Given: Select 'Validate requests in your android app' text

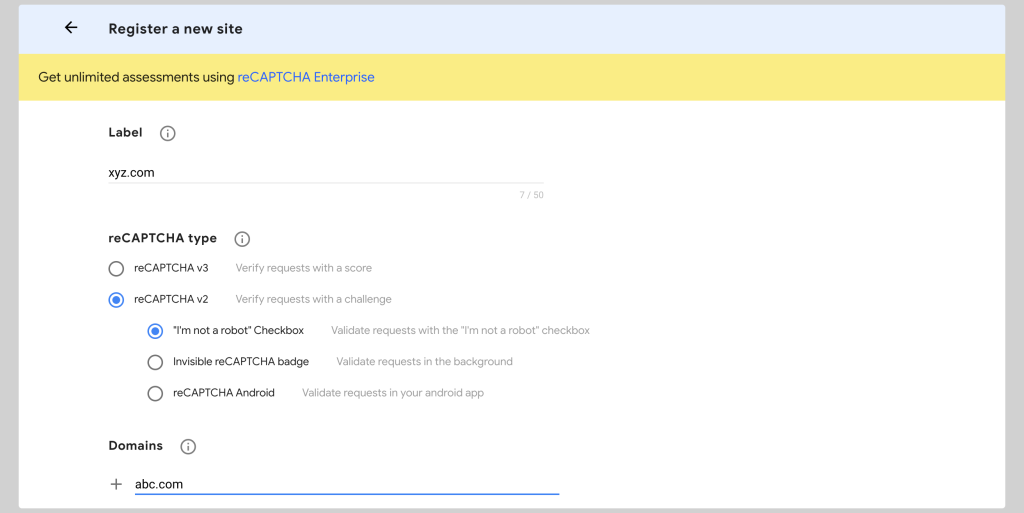Looking at the screenshot, I should coord(392,393).
